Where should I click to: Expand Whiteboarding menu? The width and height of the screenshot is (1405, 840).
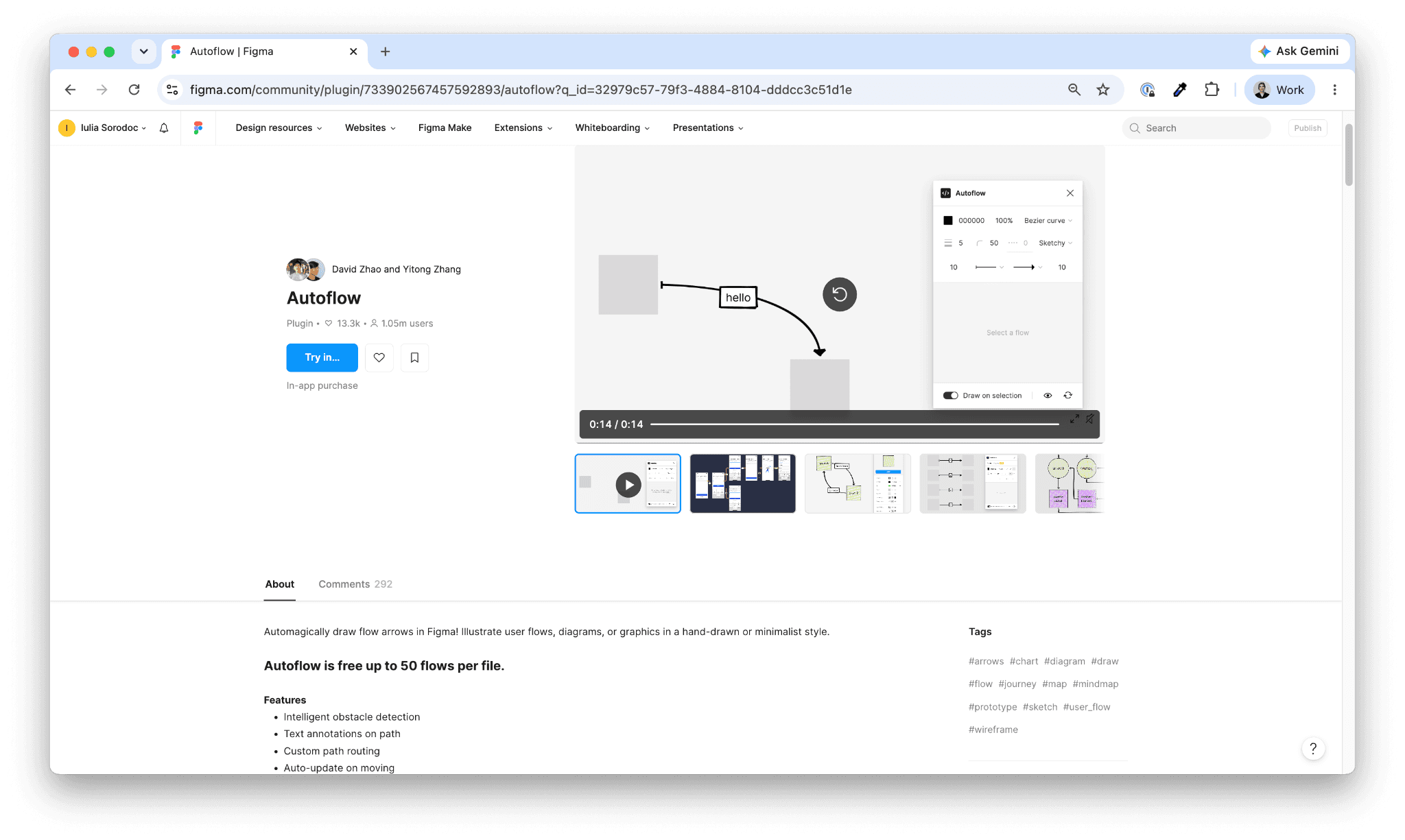pyautogui.click(x=612, y=128)
